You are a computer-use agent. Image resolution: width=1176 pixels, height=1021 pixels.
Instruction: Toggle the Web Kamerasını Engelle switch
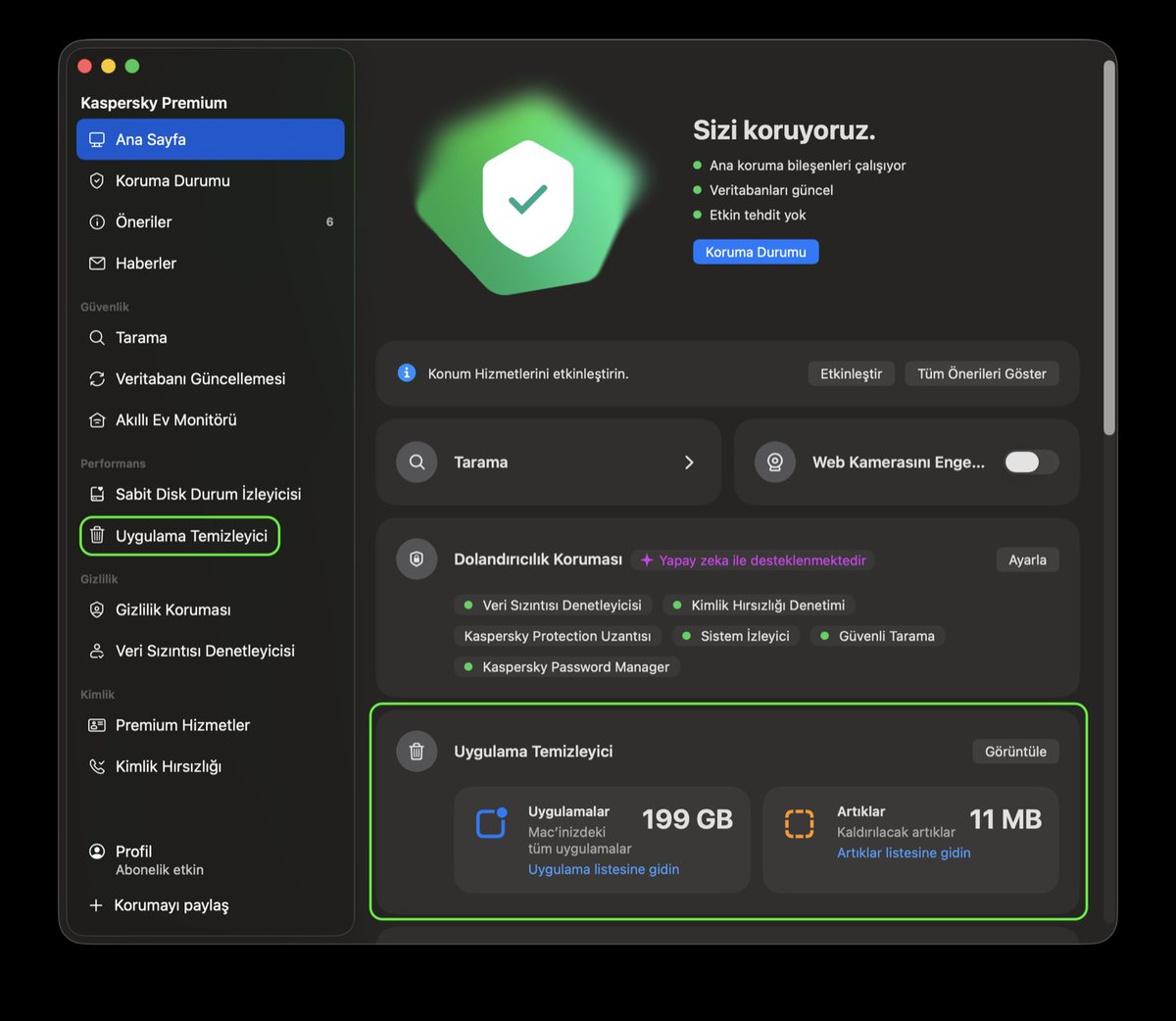tap(1031, 462)
